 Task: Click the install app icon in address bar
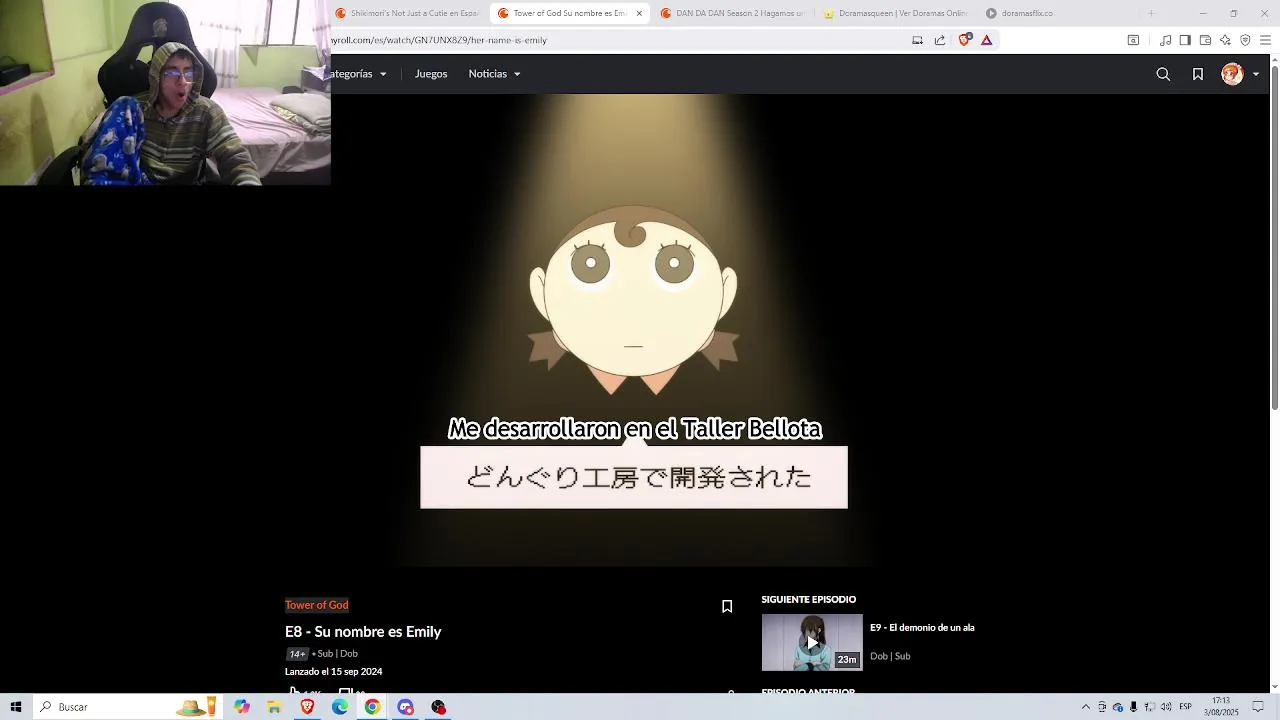point(917,40)
